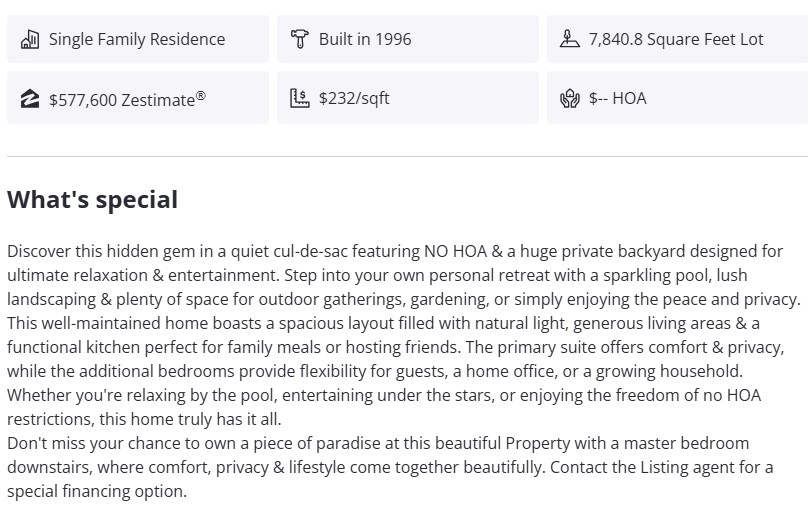Click the What's special heading
The image size is (811, 505).
tap(92, 199)
